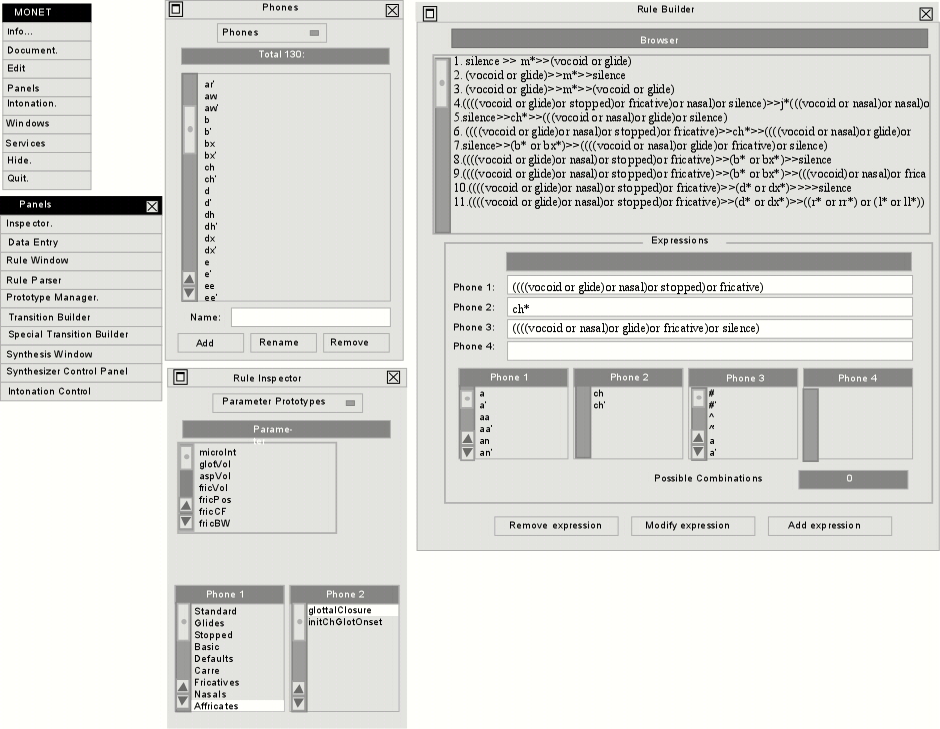Click the Remove button in the Phones window

(356, 342)
